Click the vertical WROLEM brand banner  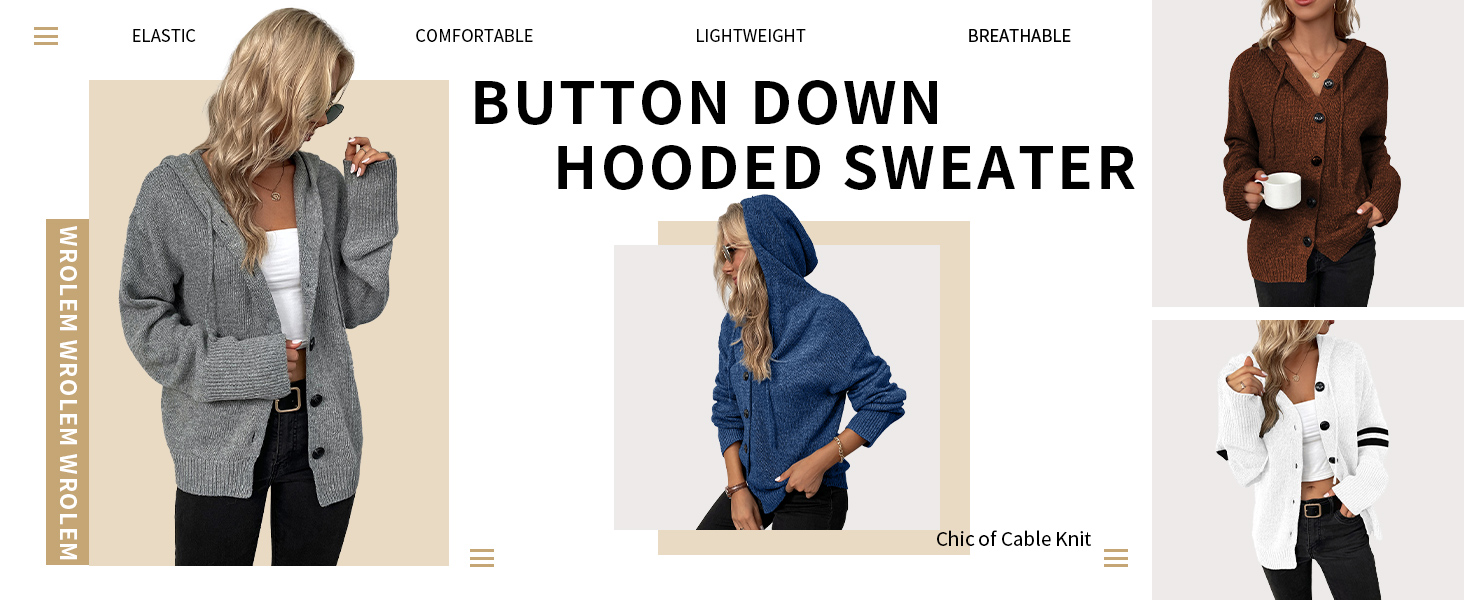coord(67,392)
